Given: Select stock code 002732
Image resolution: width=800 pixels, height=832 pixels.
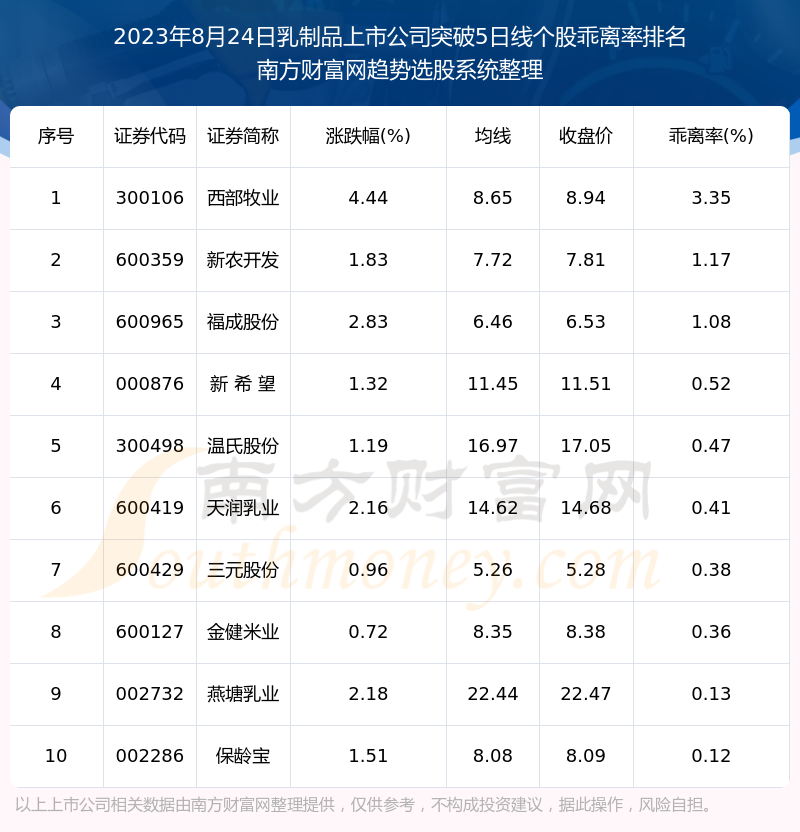Looking at the screenshot, I should [150, 694].
